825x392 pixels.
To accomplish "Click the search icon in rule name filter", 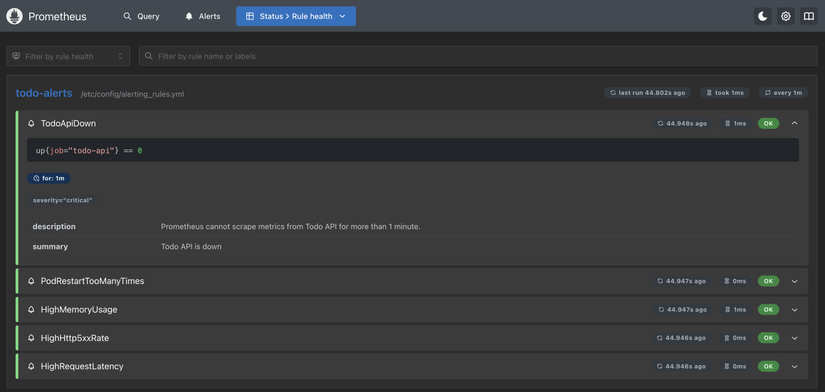I will pyautogui.click(x=149, y=56).
